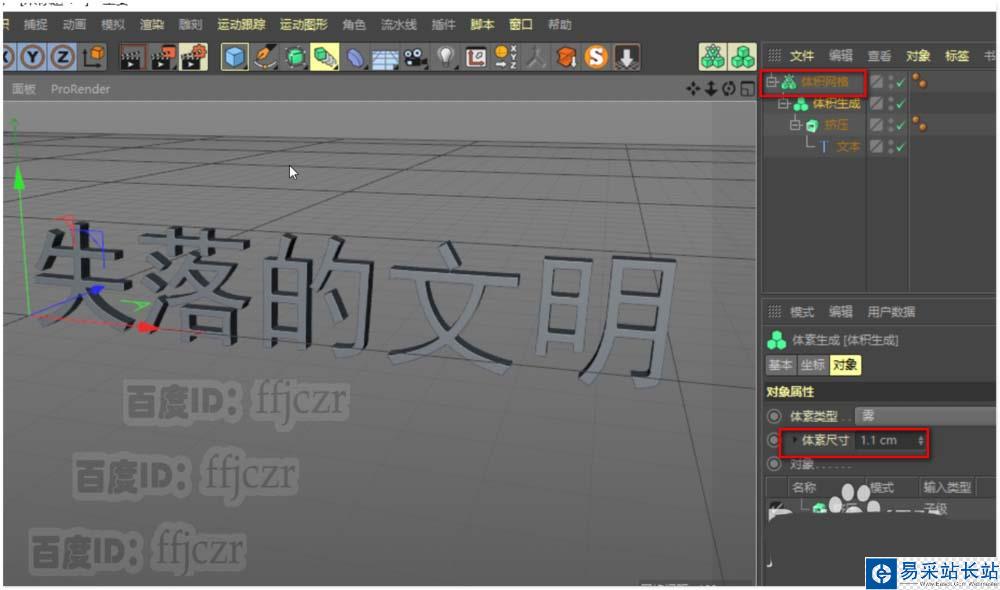
Task: Click animation dot beside 体素类型
Action: click(x=774, y=417)
